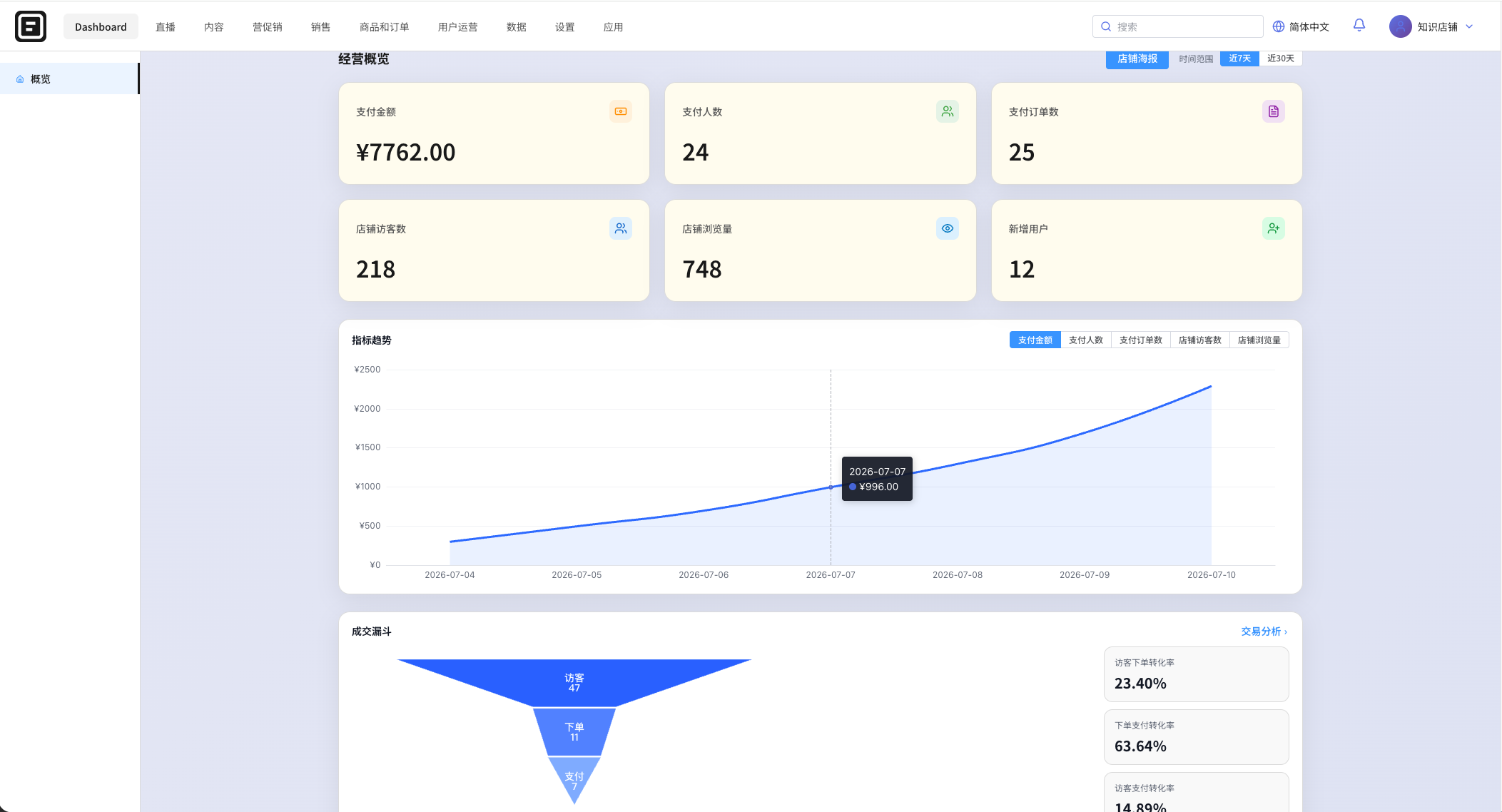Open the 交易分析 link

click(1264, 631)
